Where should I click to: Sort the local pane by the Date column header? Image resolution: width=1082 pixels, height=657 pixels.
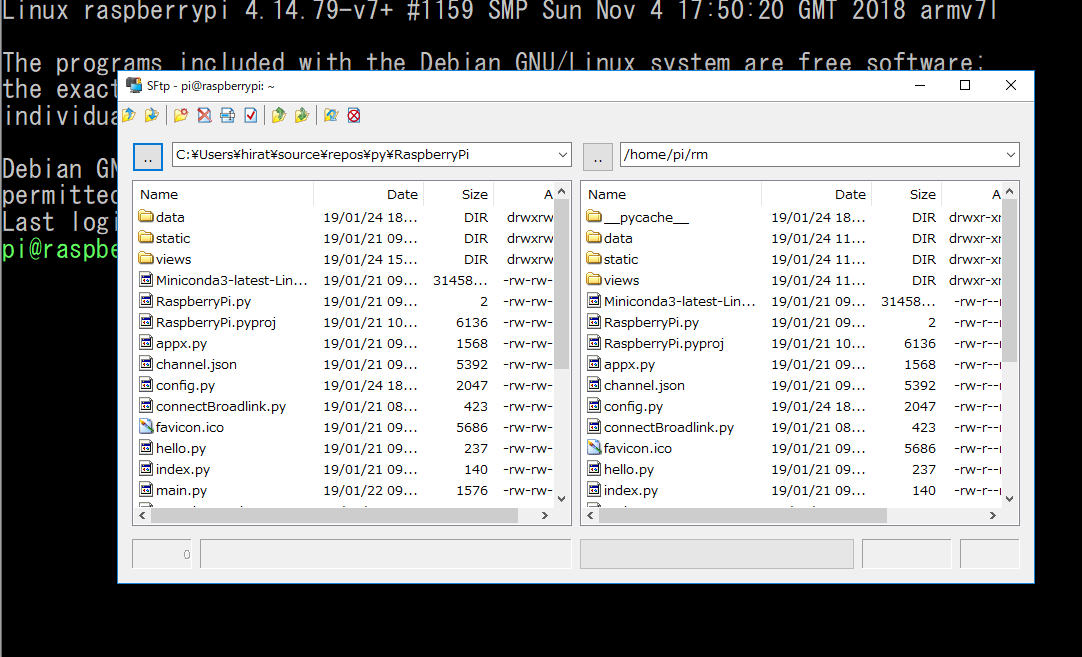(x=368, y=195)
